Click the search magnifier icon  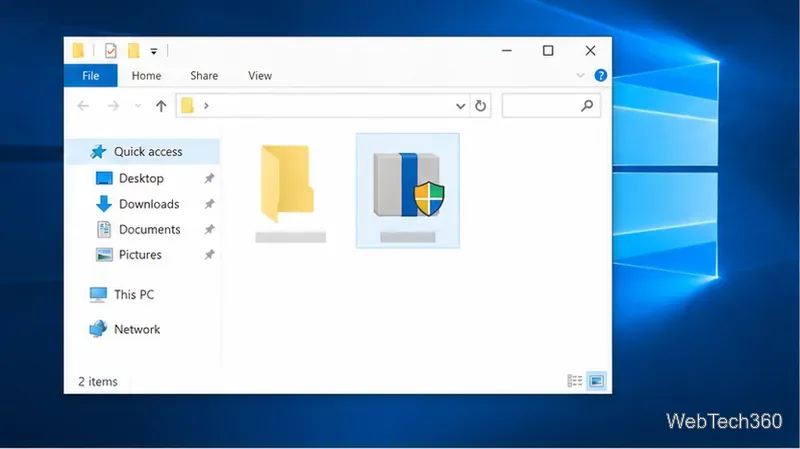(x=587, y=106)
